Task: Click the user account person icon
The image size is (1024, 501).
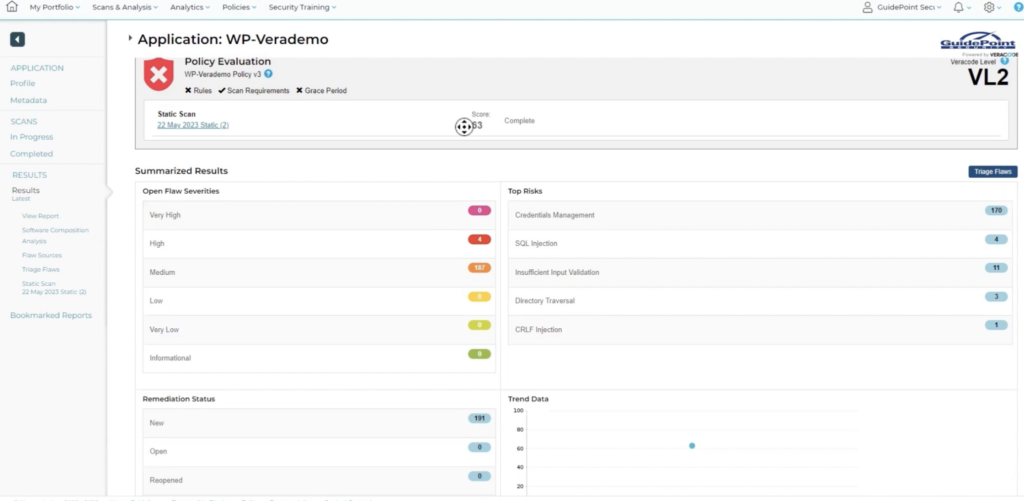Action: pos(867,7)
